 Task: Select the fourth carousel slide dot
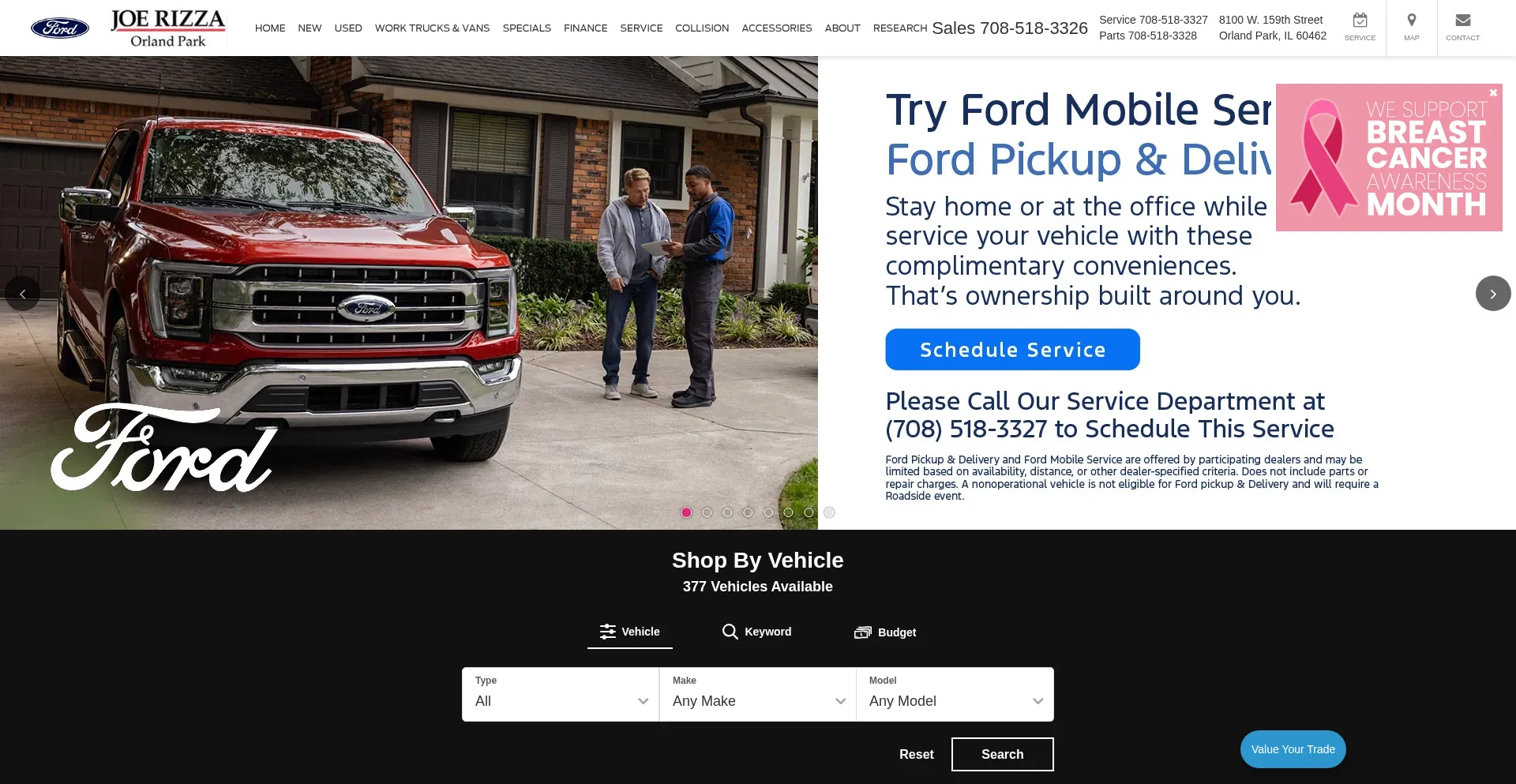point(748,512)
